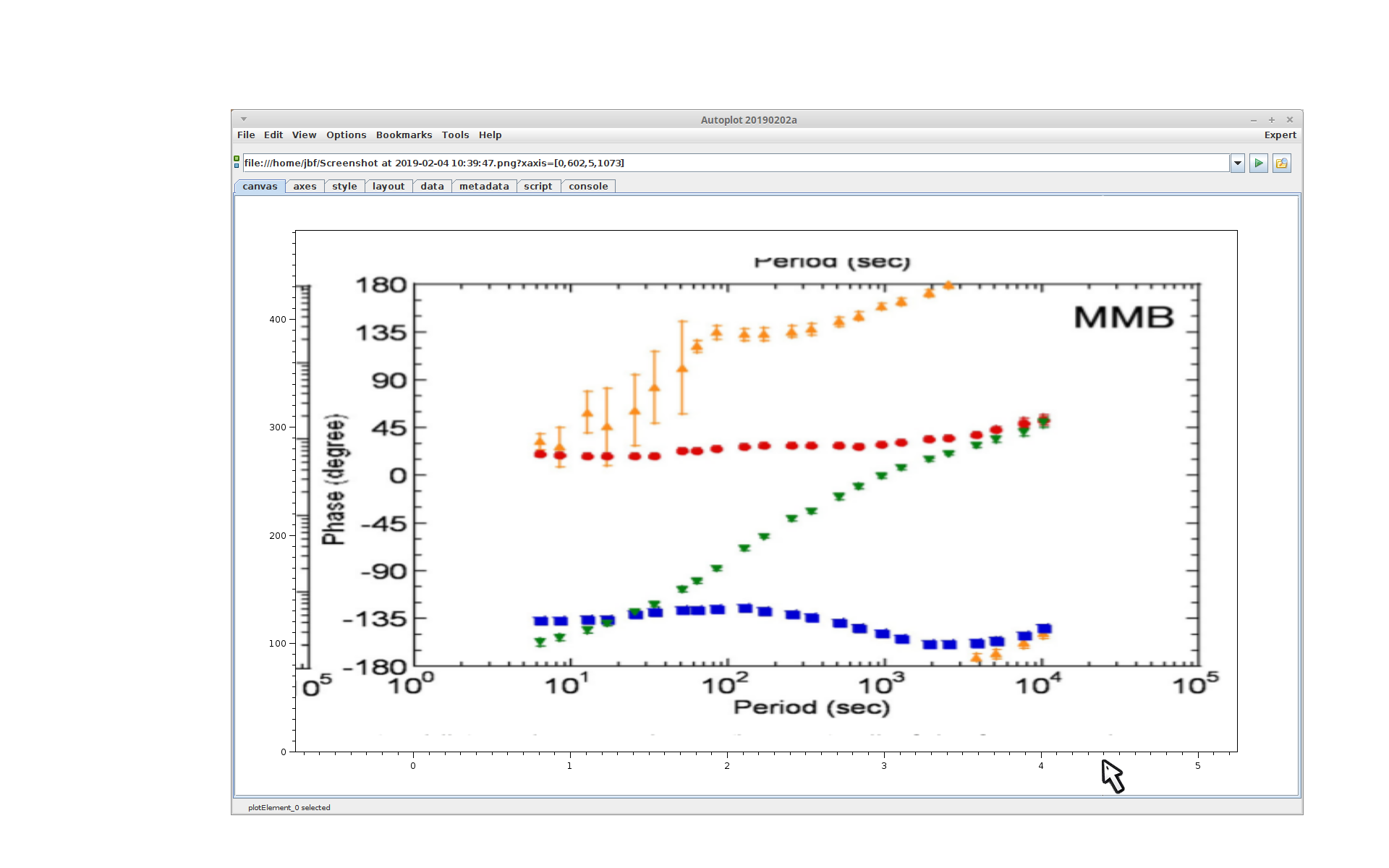Click the MMB label in the plot
Viewport: 1389px width, 868px height.
tap(1123, 318)
